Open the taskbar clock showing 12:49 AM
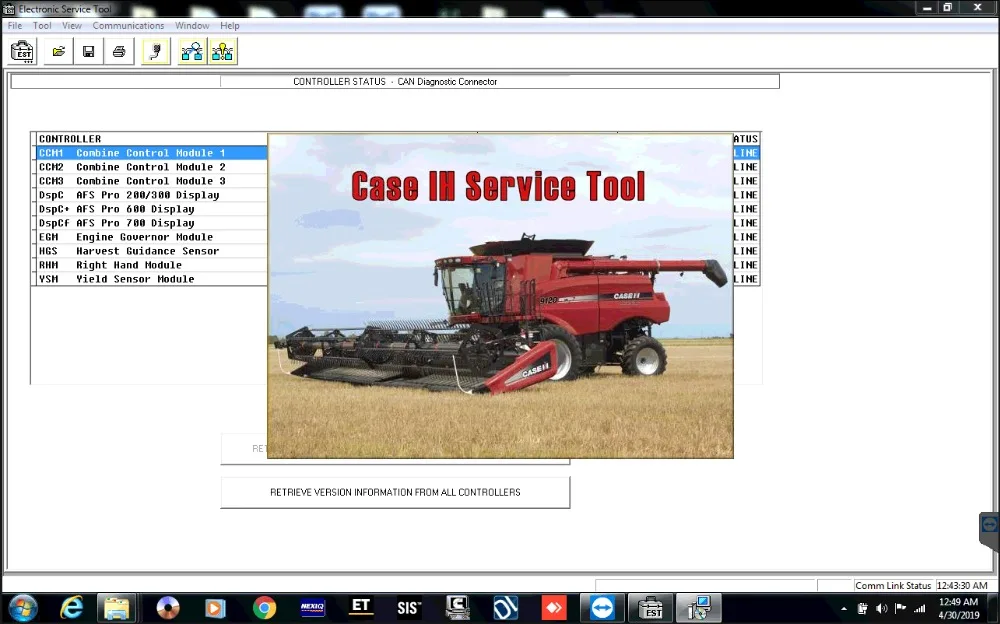Viewport: 1000px width, 624px height. [959, 609]
